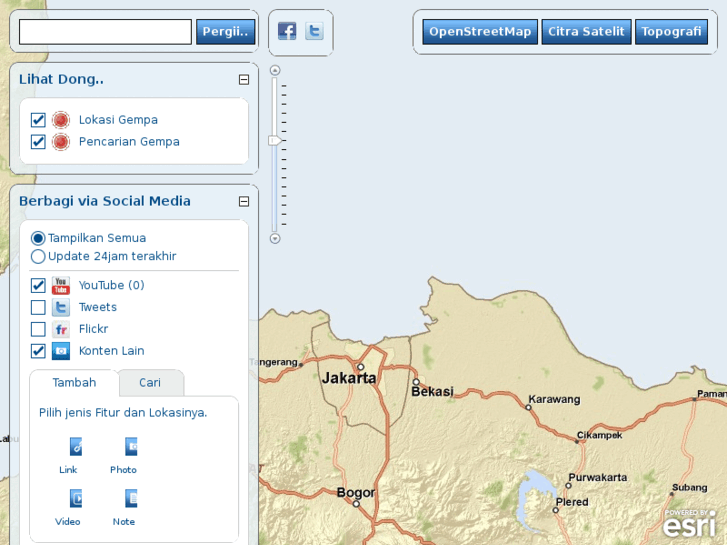
Task: Choose the Video feature icon
Action: [x=74, y=499]
